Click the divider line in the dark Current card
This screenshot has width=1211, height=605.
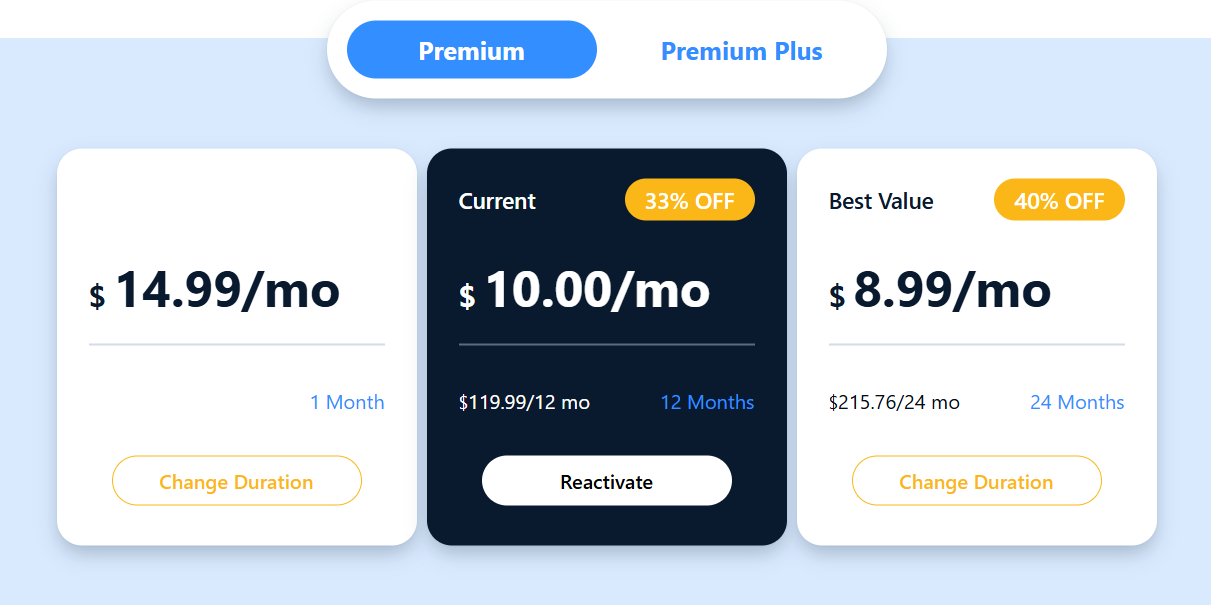point(607,344)
